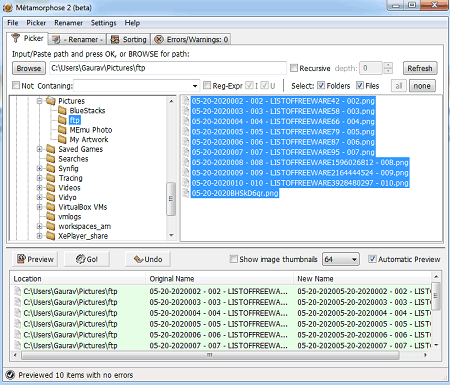Click file icon in first preview table row

tap(17, 291)
